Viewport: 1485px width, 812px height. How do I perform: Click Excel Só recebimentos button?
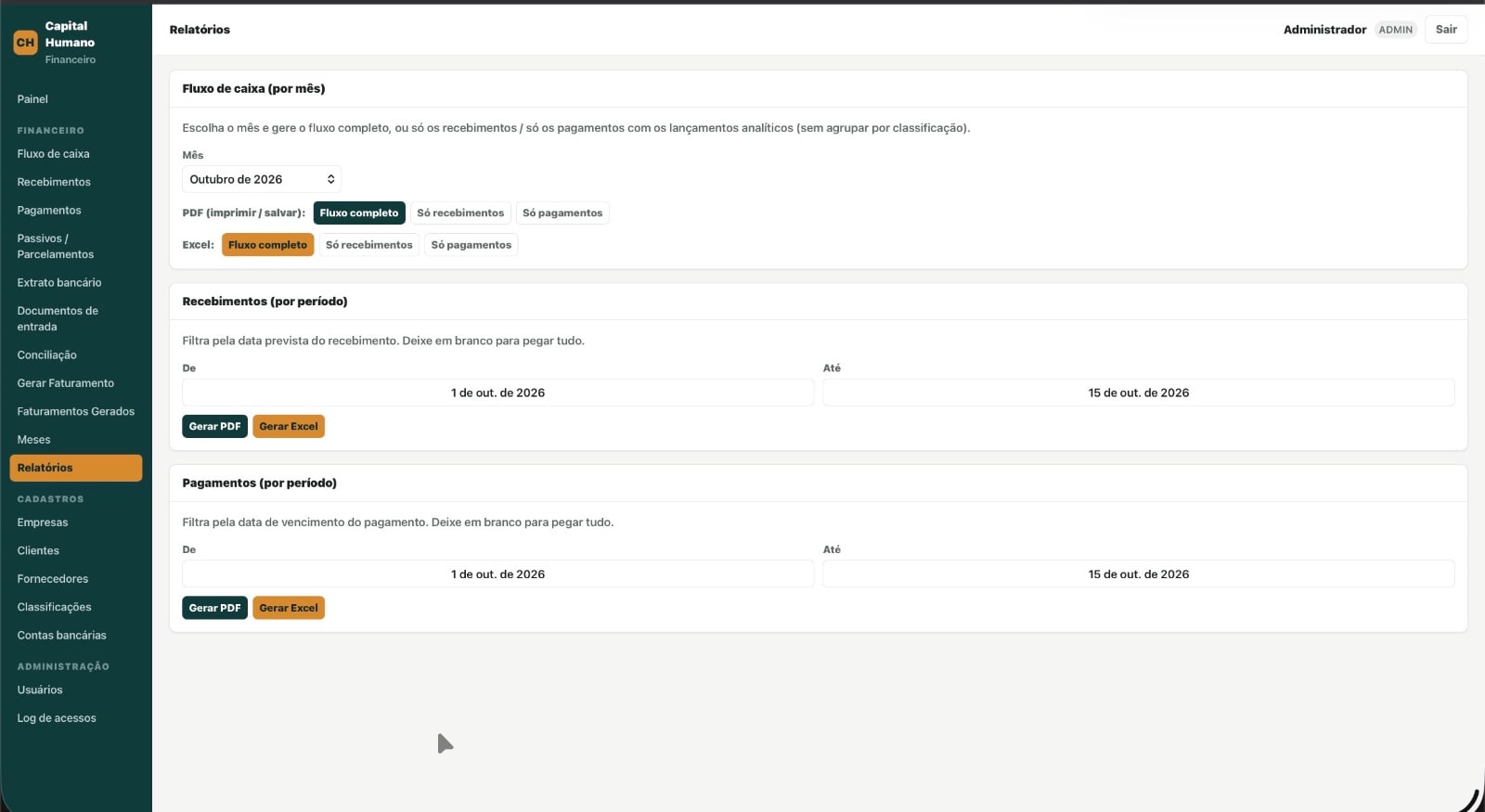369,245
